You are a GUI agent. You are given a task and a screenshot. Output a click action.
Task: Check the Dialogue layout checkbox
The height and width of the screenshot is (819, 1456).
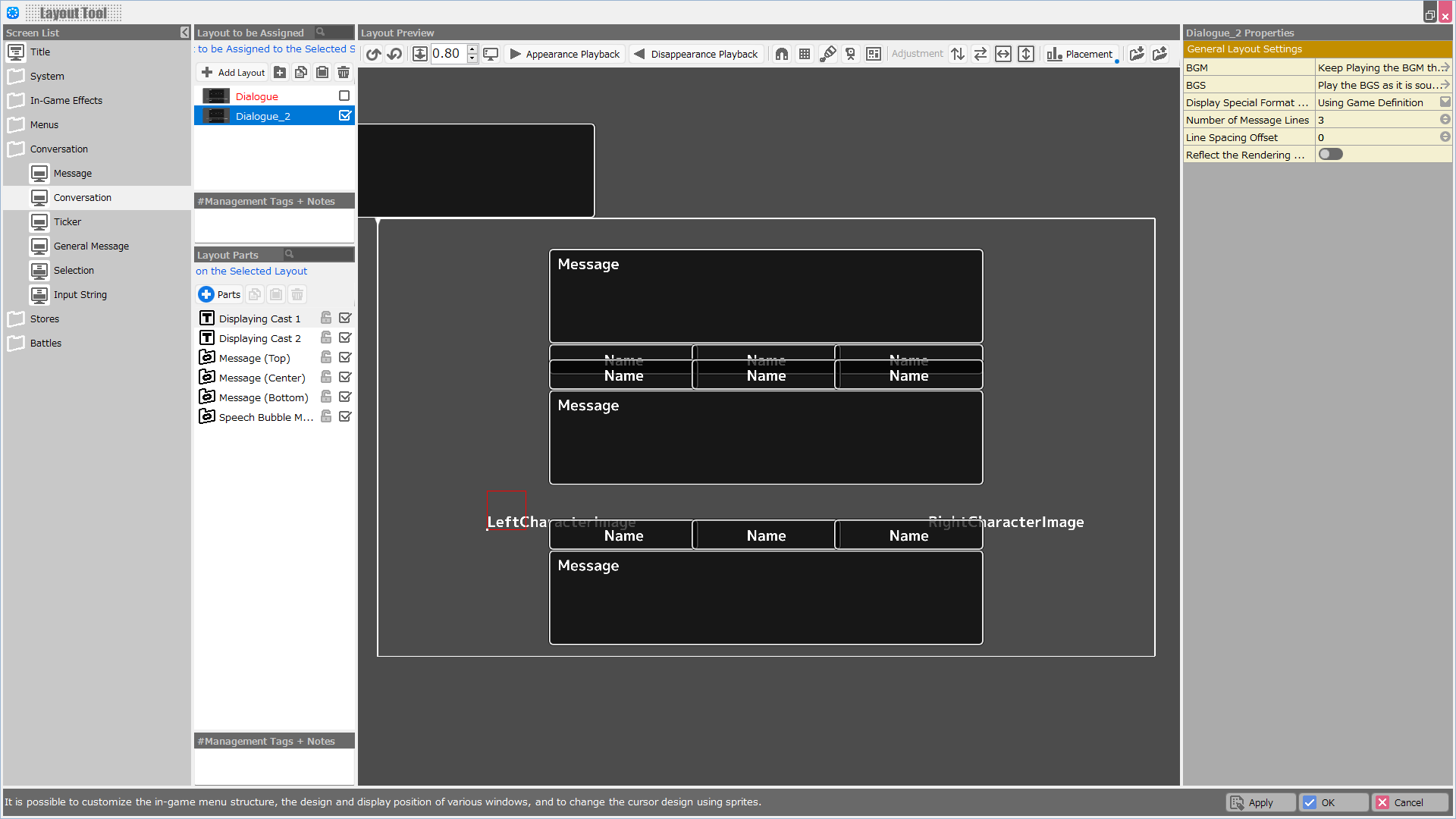[x=344, y=96]
